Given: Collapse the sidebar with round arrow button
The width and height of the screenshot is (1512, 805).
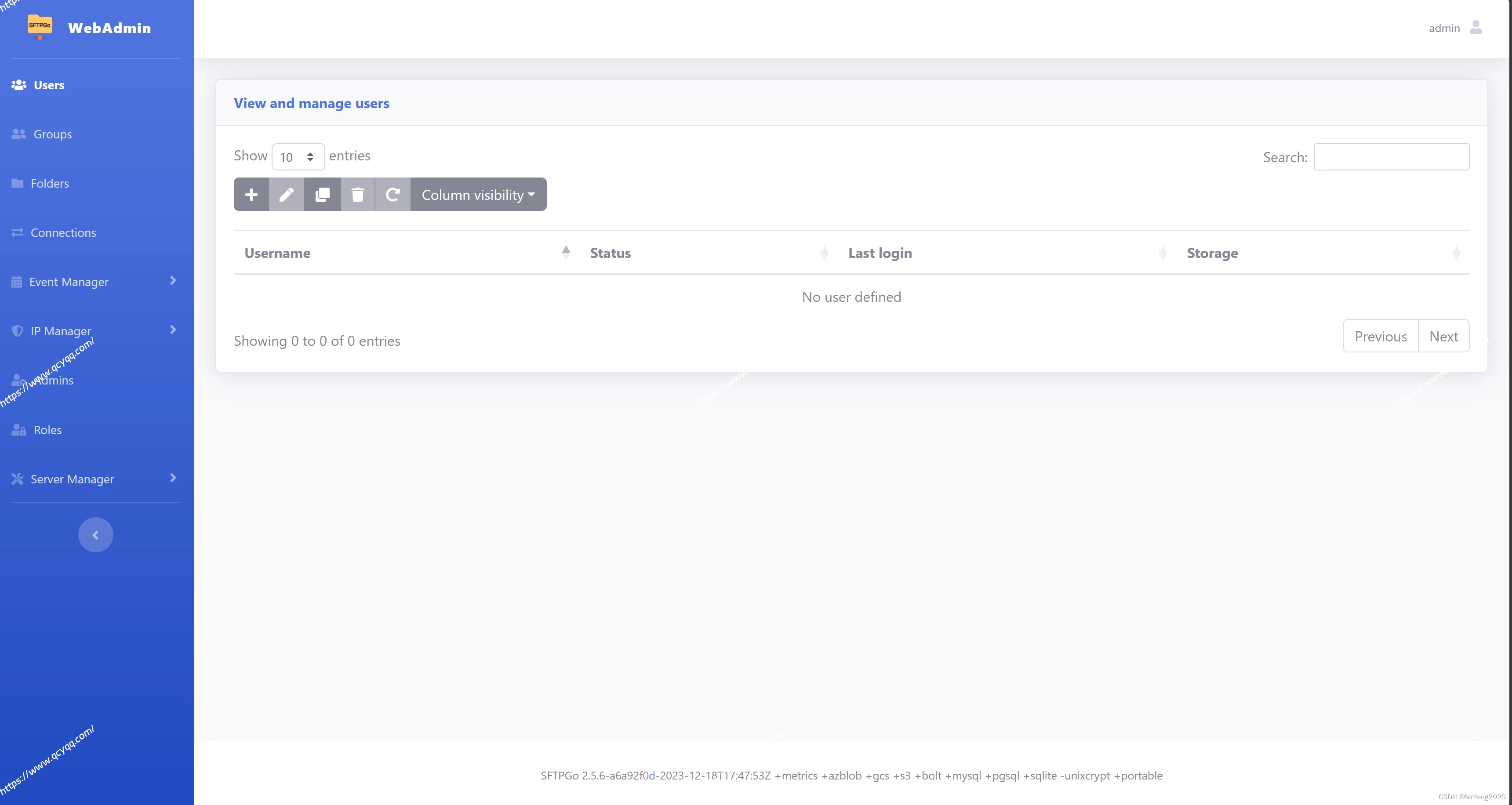Looking at the screenshot, I should (96, 534).
